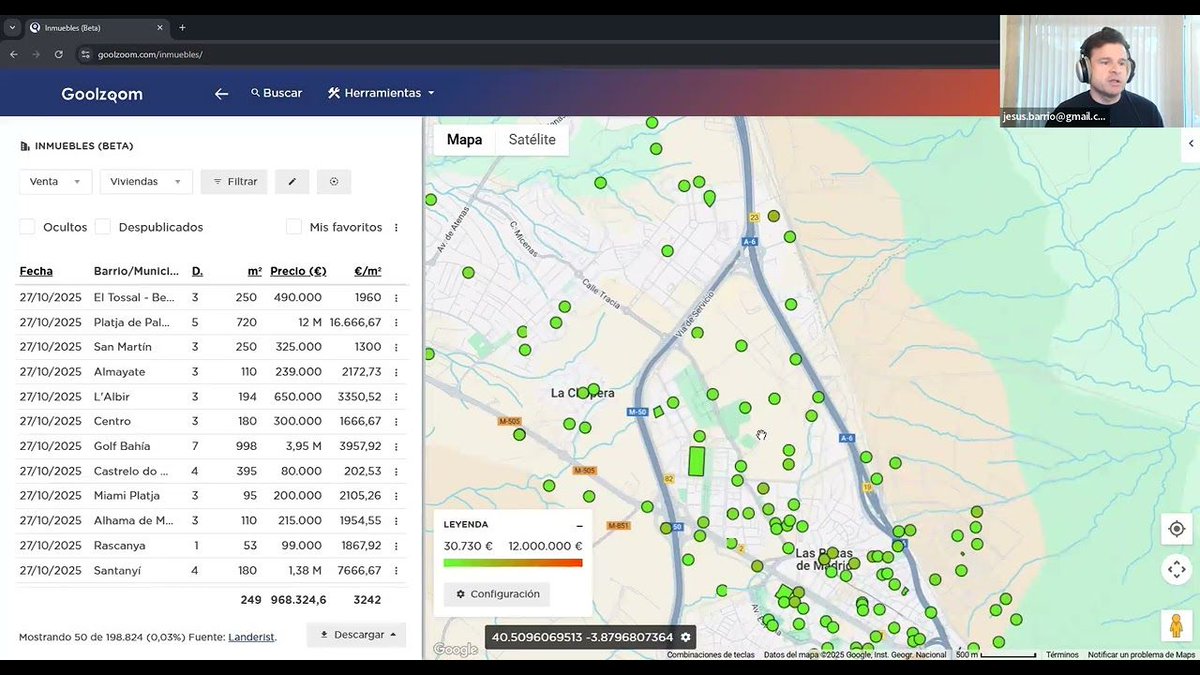Switch to Satélite view
Image resolution: width=1200 pixels, height=675 pixels.
coord(532,140)
